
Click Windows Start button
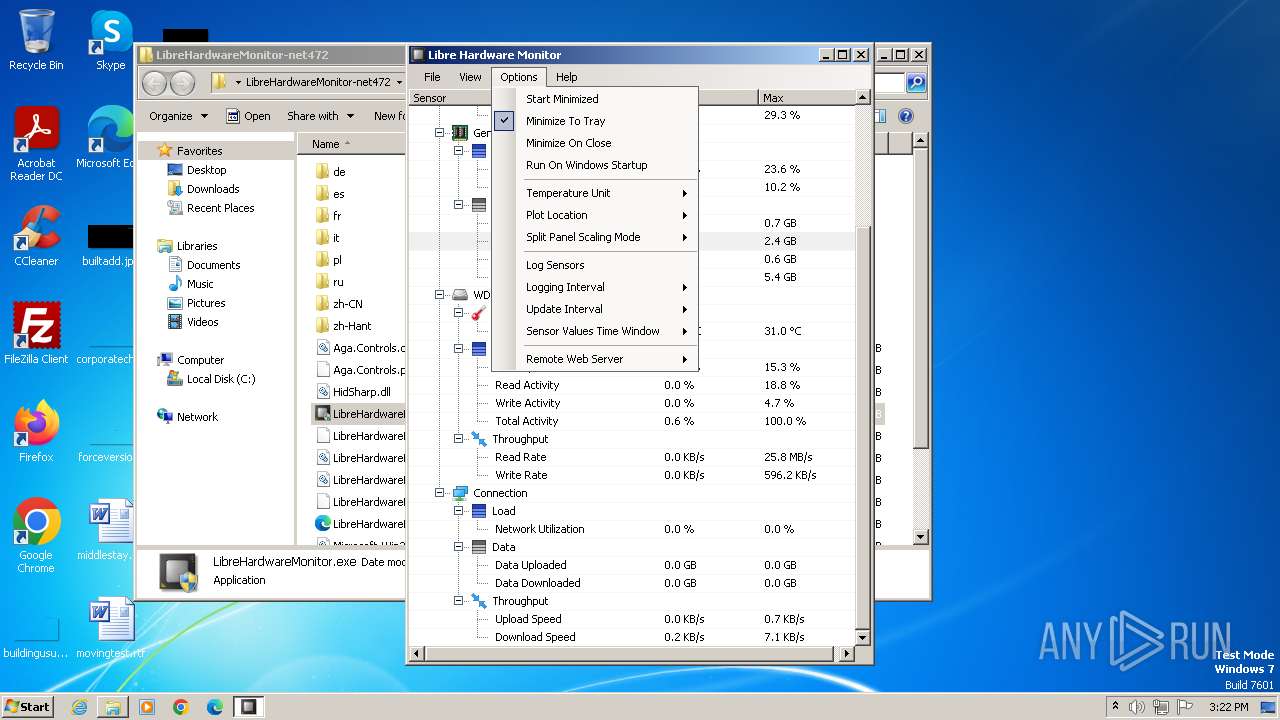28,706
